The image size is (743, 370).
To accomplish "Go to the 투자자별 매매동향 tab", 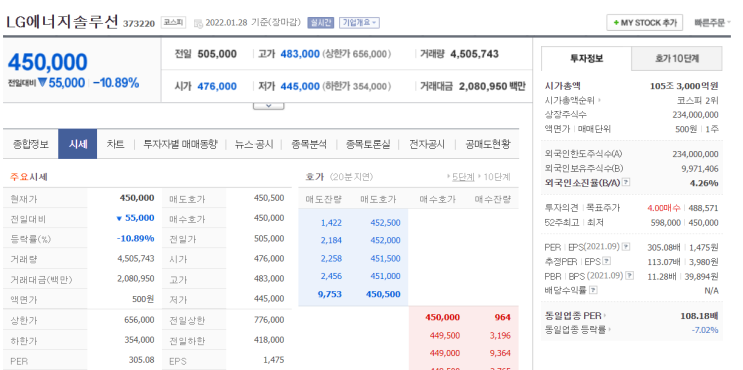I will coord(180,144).
